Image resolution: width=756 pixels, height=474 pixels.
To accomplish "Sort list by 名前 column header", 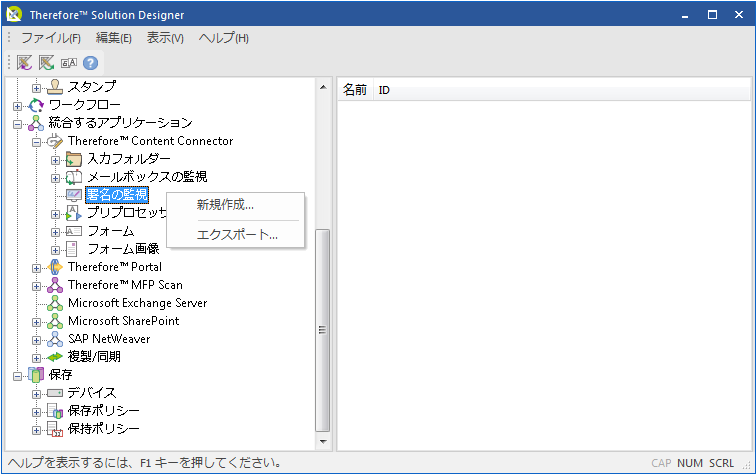I will (355, 90).
